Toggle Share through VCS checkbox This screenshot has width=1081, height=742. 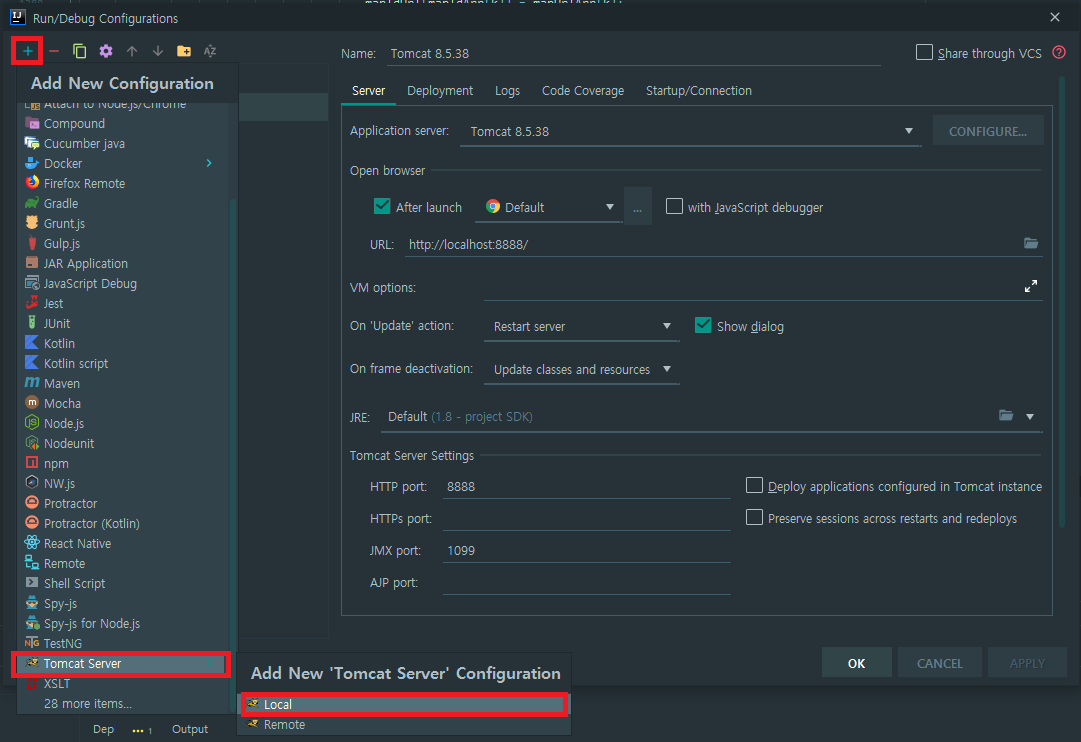click(924, 52)
